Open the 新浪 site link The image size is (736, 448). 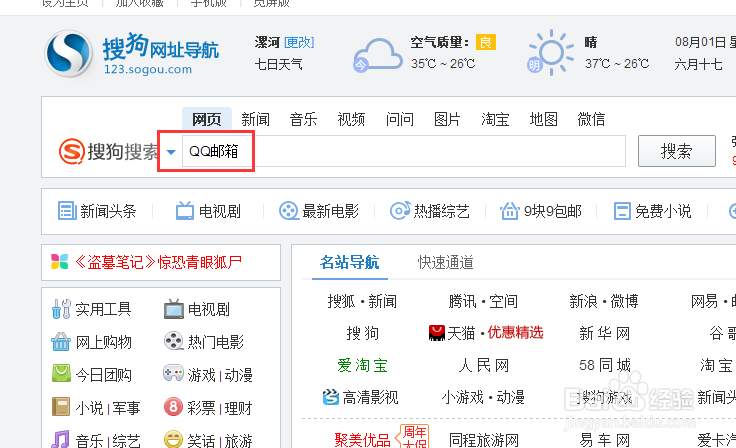[583, 301]
